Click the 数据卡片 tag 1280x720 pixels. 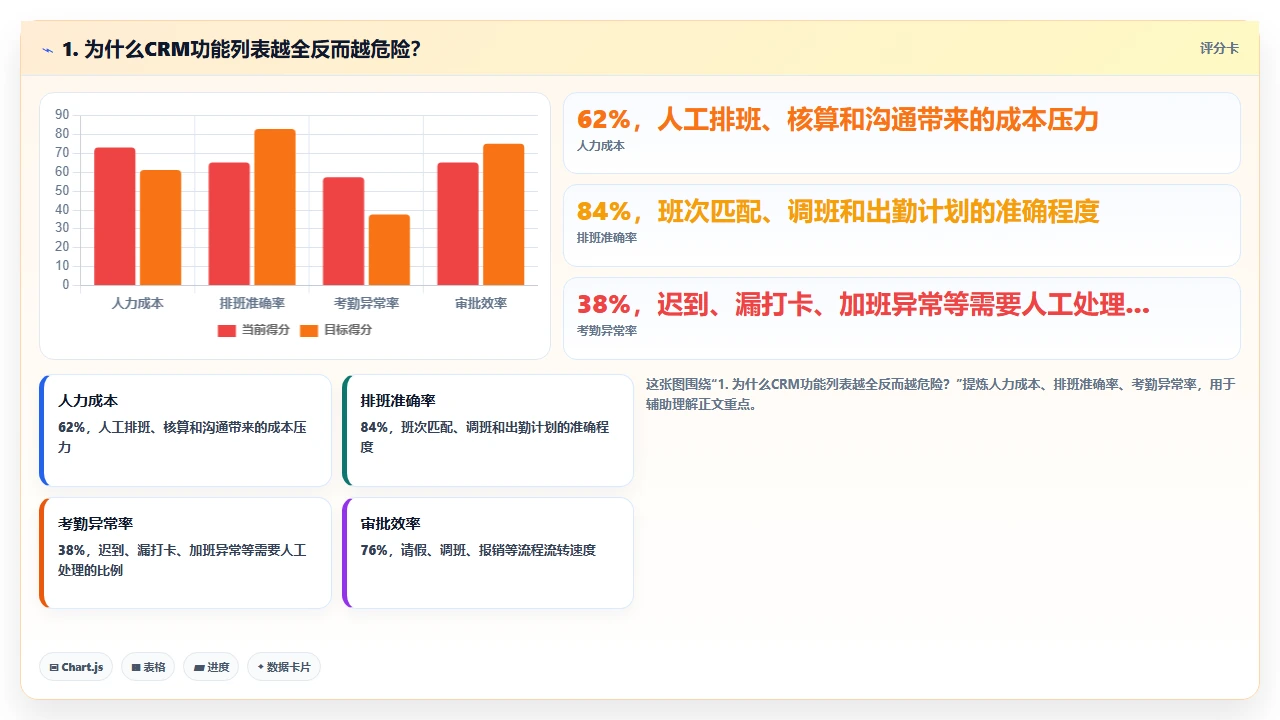point(284,667)
